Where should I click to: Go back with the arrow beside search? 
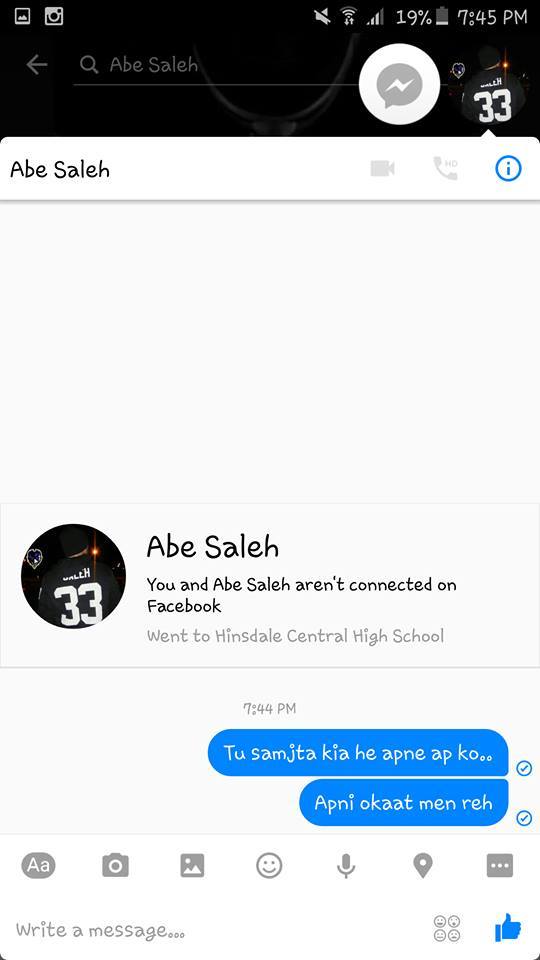(x=37, y=64)
